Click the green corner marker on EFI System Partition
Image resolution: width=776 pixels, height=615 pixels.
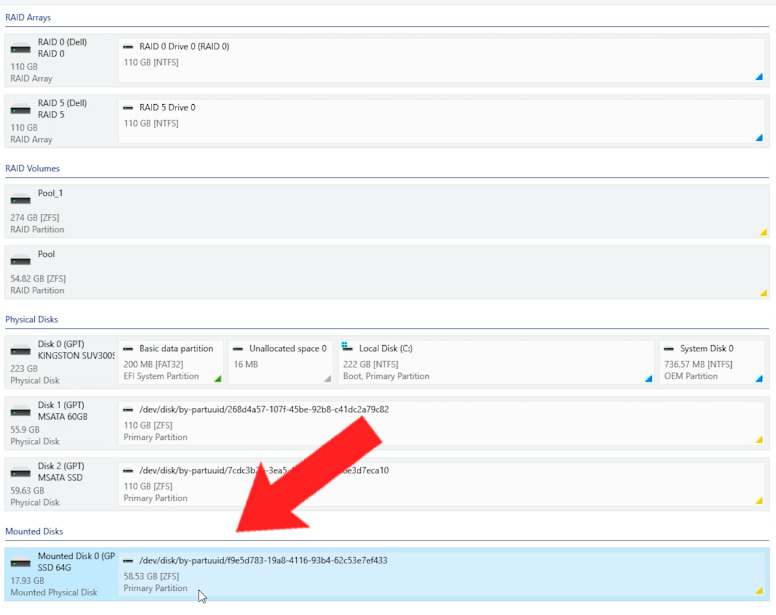coord(218,378)
